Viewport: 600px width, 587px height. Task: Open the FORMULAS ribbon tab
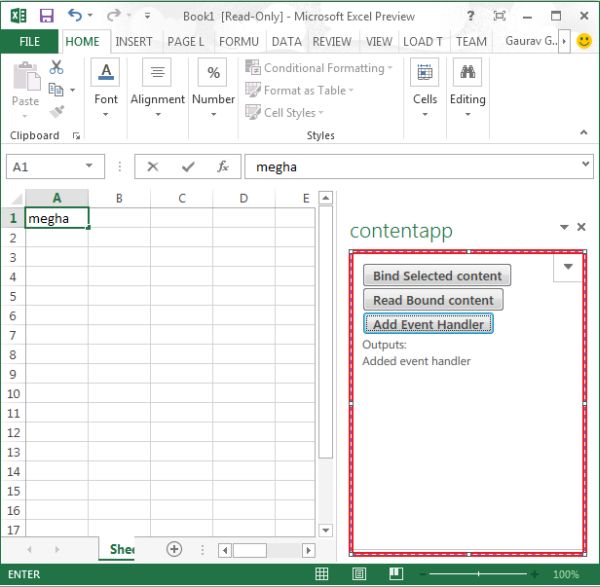click(239, 41)
